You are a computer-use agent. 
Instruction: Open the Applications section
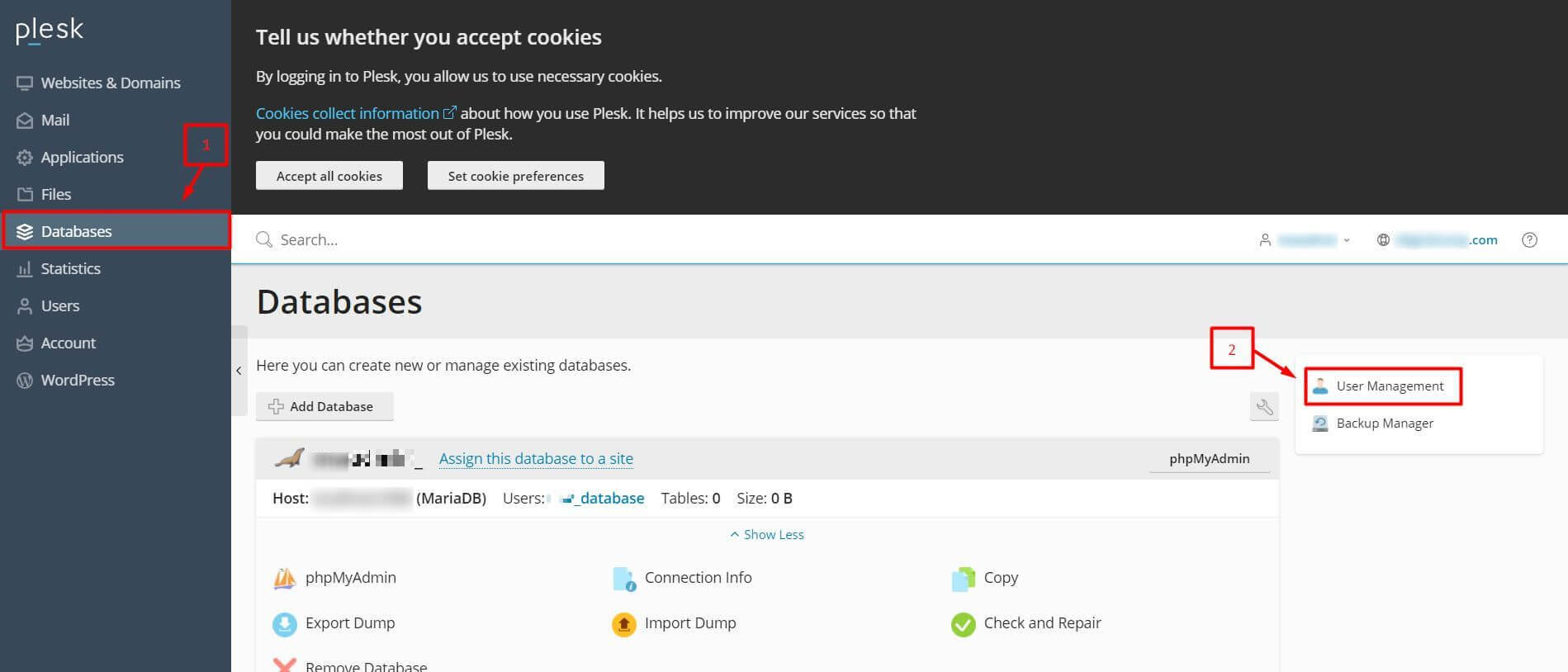point(83,157)
